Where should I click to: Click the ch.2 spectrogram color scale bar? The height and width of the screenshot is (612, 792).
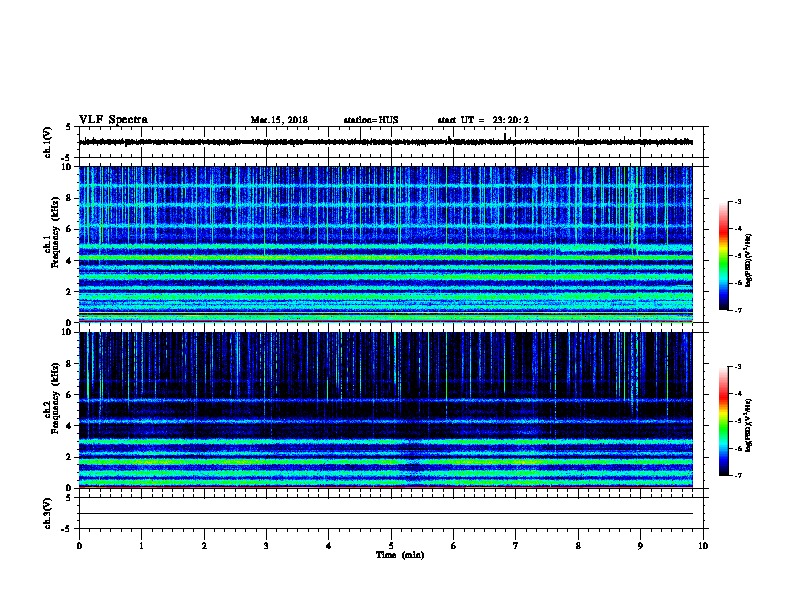click(724, 421)
